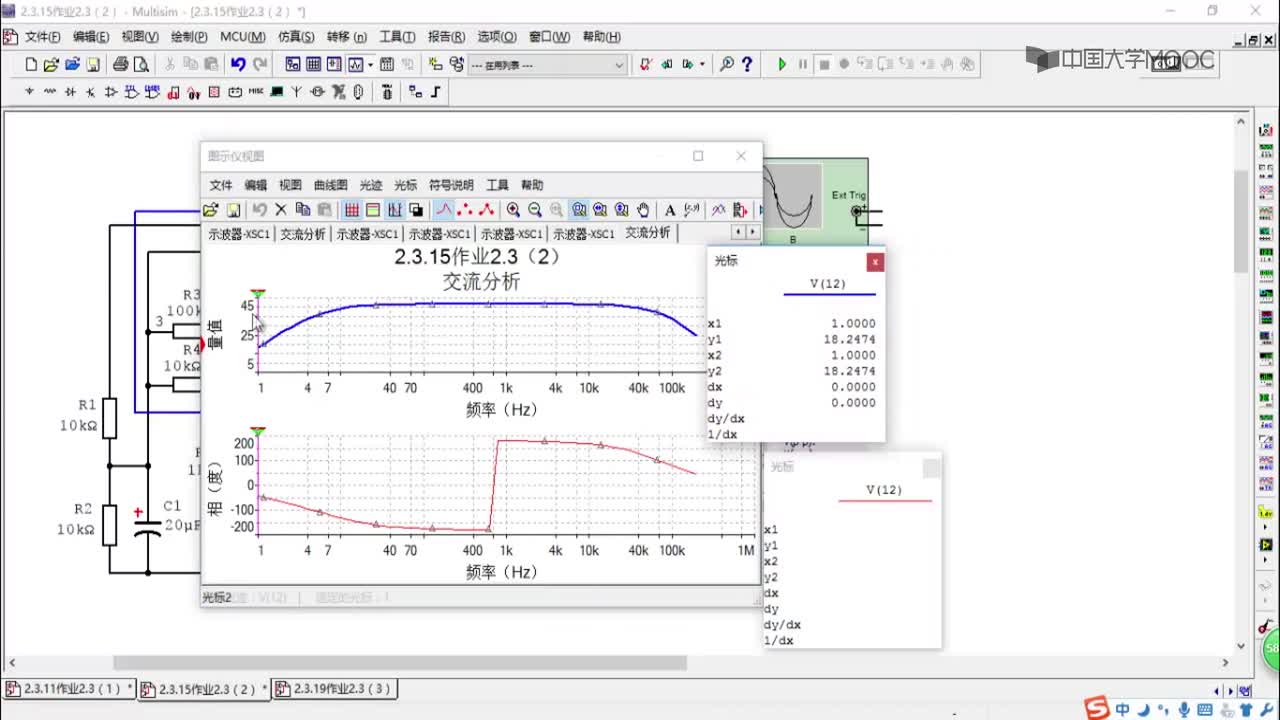This screenshot has height=720, width=1280.
Task: Open help question mark icon
Action: tap(746, 64)
